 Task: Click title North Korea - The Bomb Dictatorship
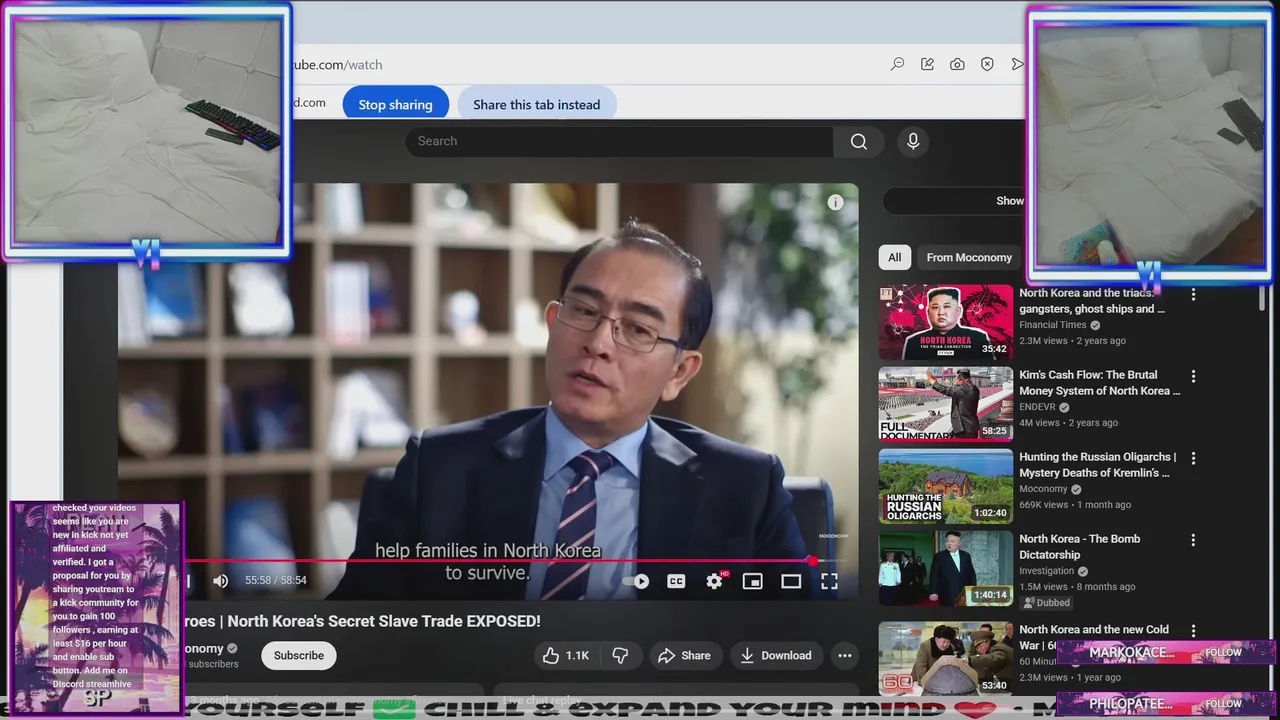(1080, 547)
